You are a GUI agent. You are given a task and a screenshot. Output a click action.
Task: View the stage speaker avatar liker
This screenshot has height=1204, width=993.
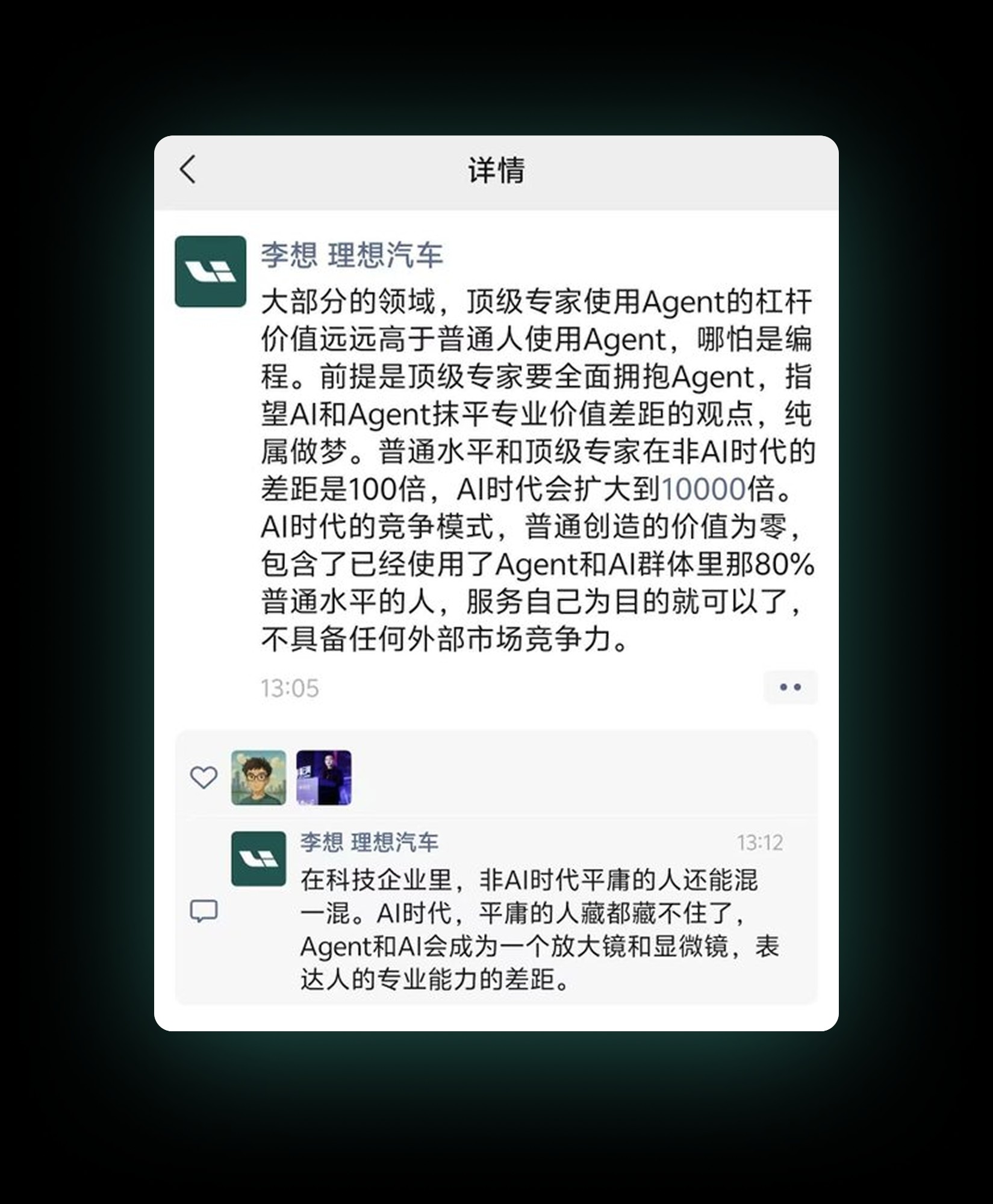pyautogui.click(x=324, y=778)
